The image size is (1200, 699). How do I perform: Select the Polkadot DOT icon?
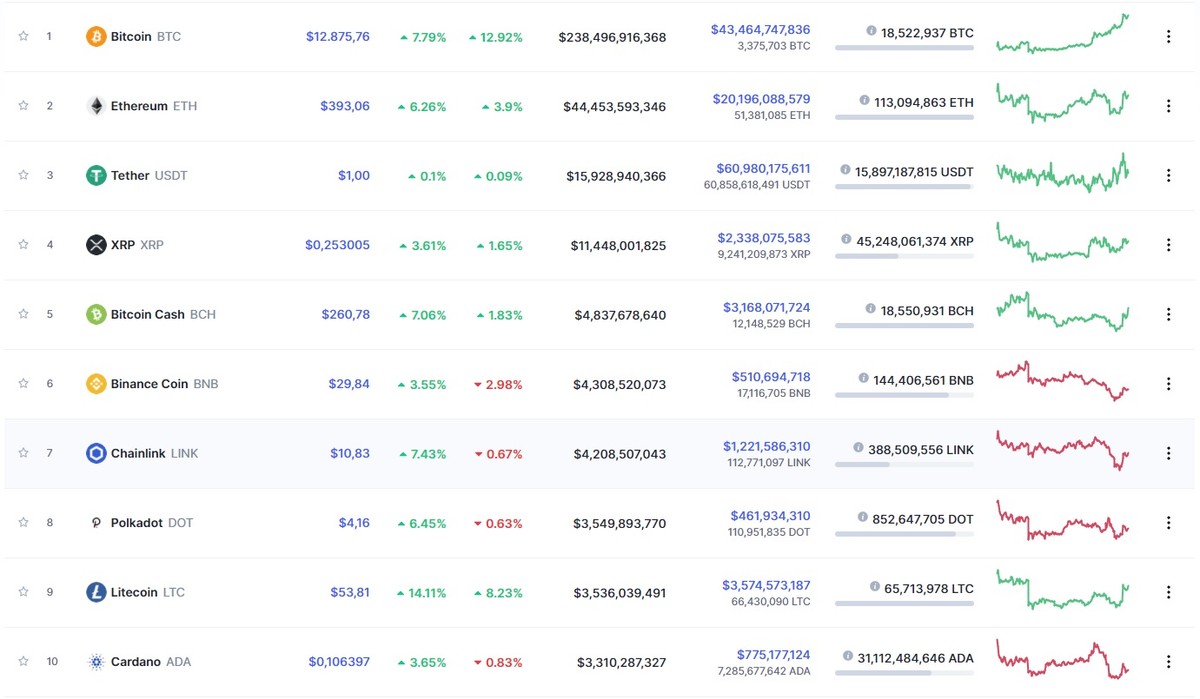pyautogui.click(x=97, y=522)
